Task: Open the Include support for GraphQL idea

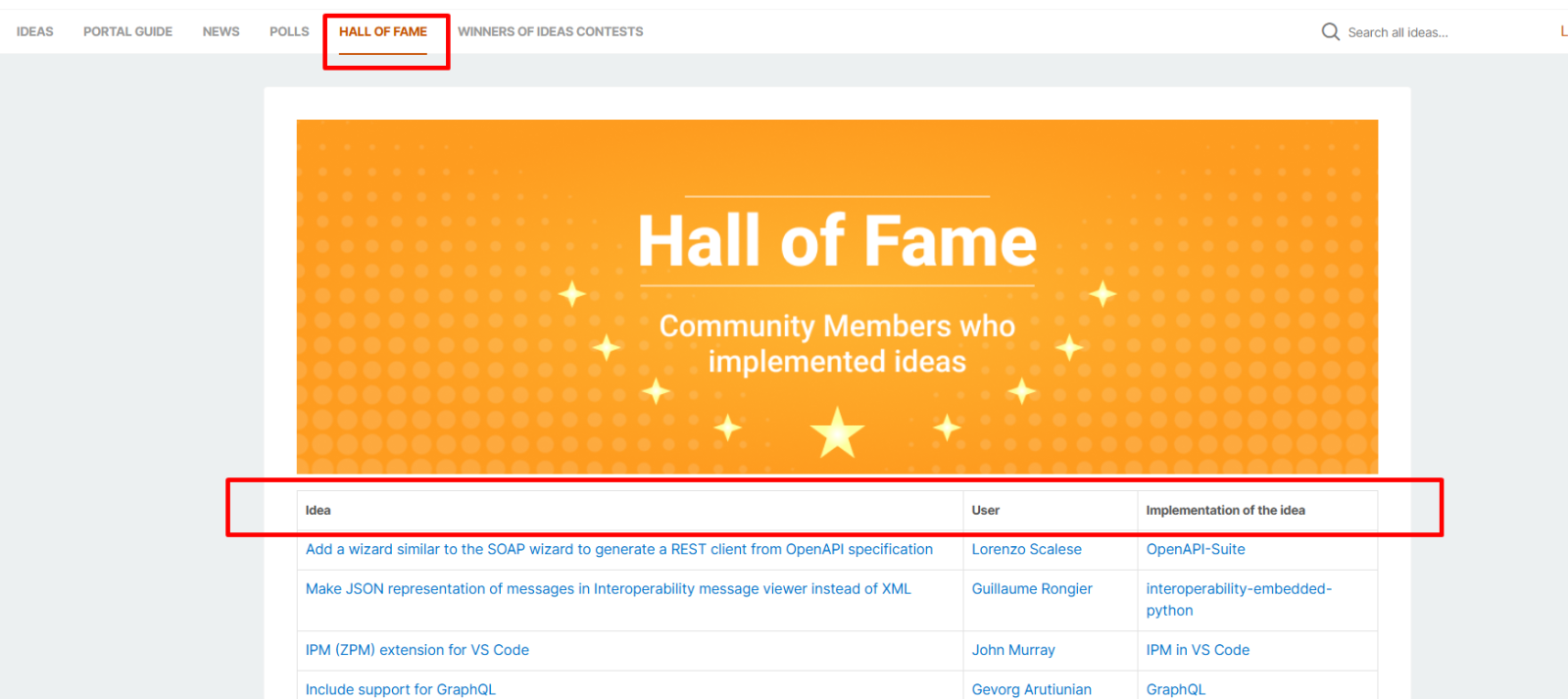Action: pos(400,689)
